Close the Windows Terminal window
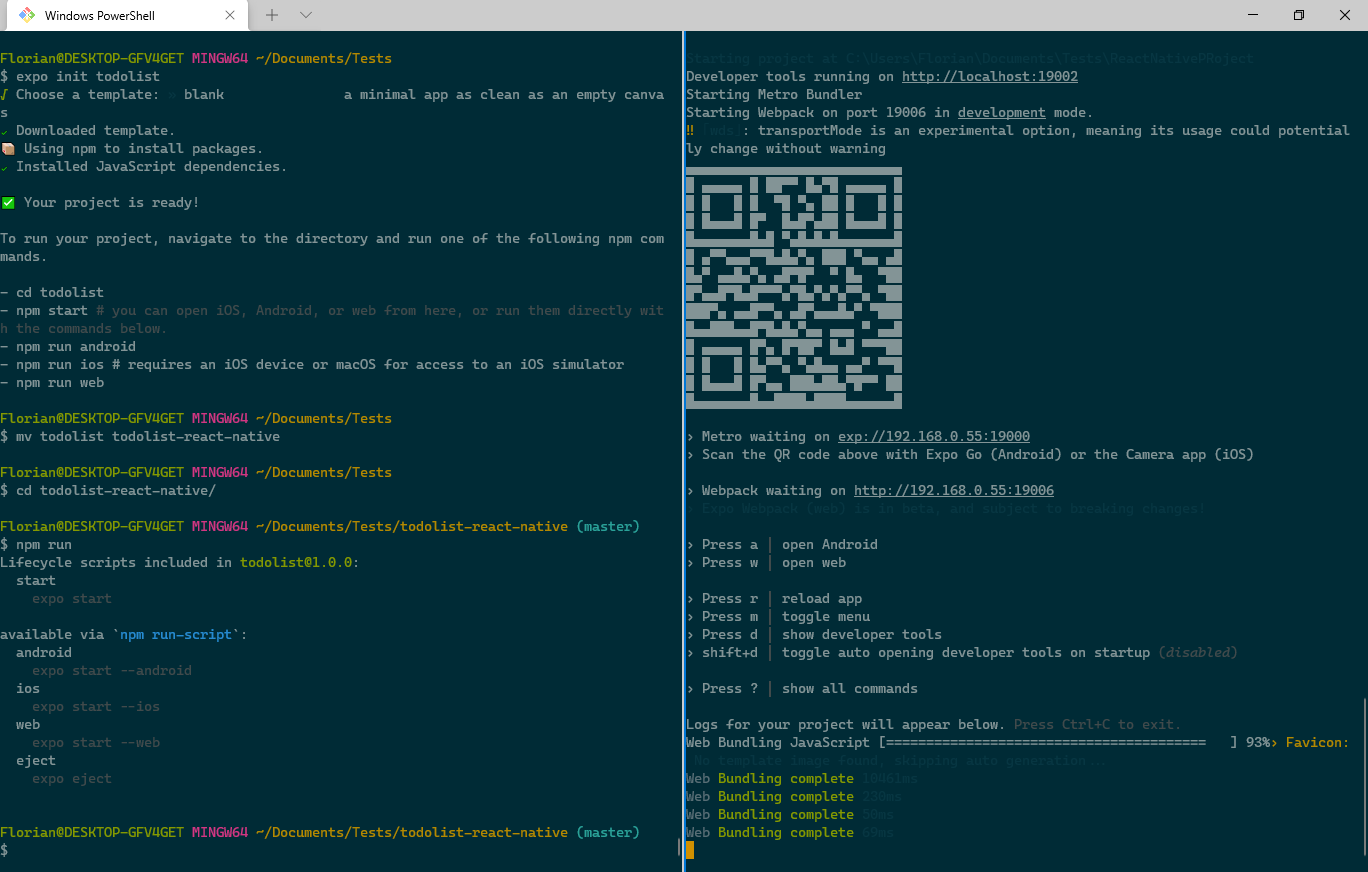 (1345, 15)
